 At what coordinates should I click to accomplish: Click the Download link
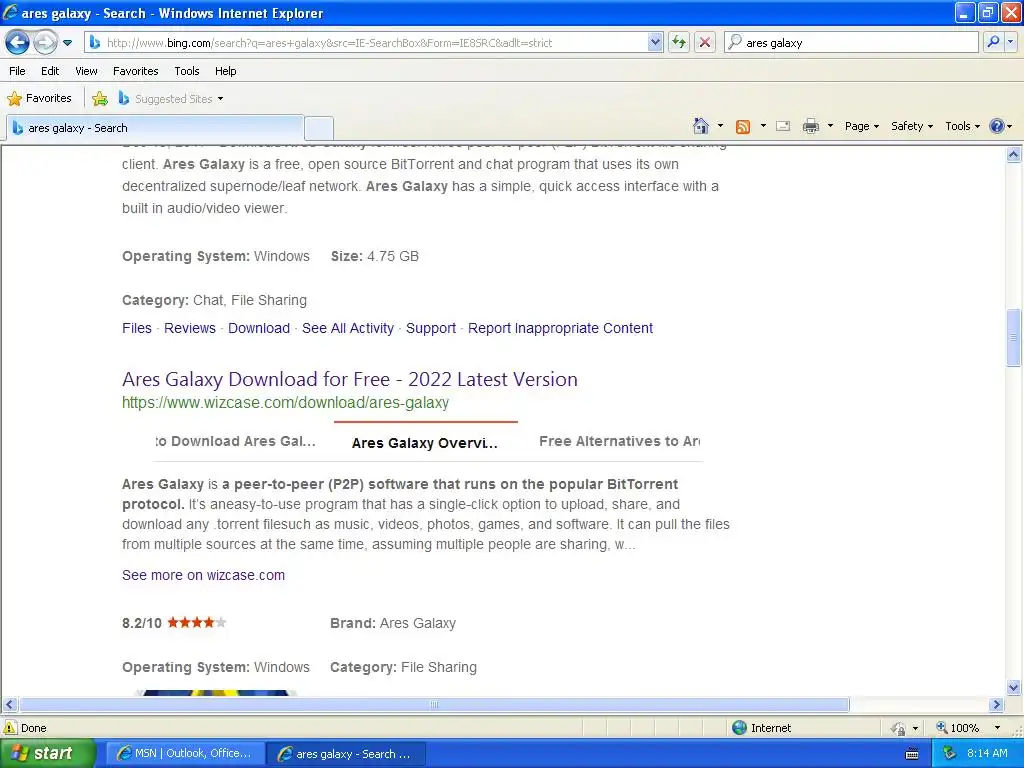pos(259,328)
